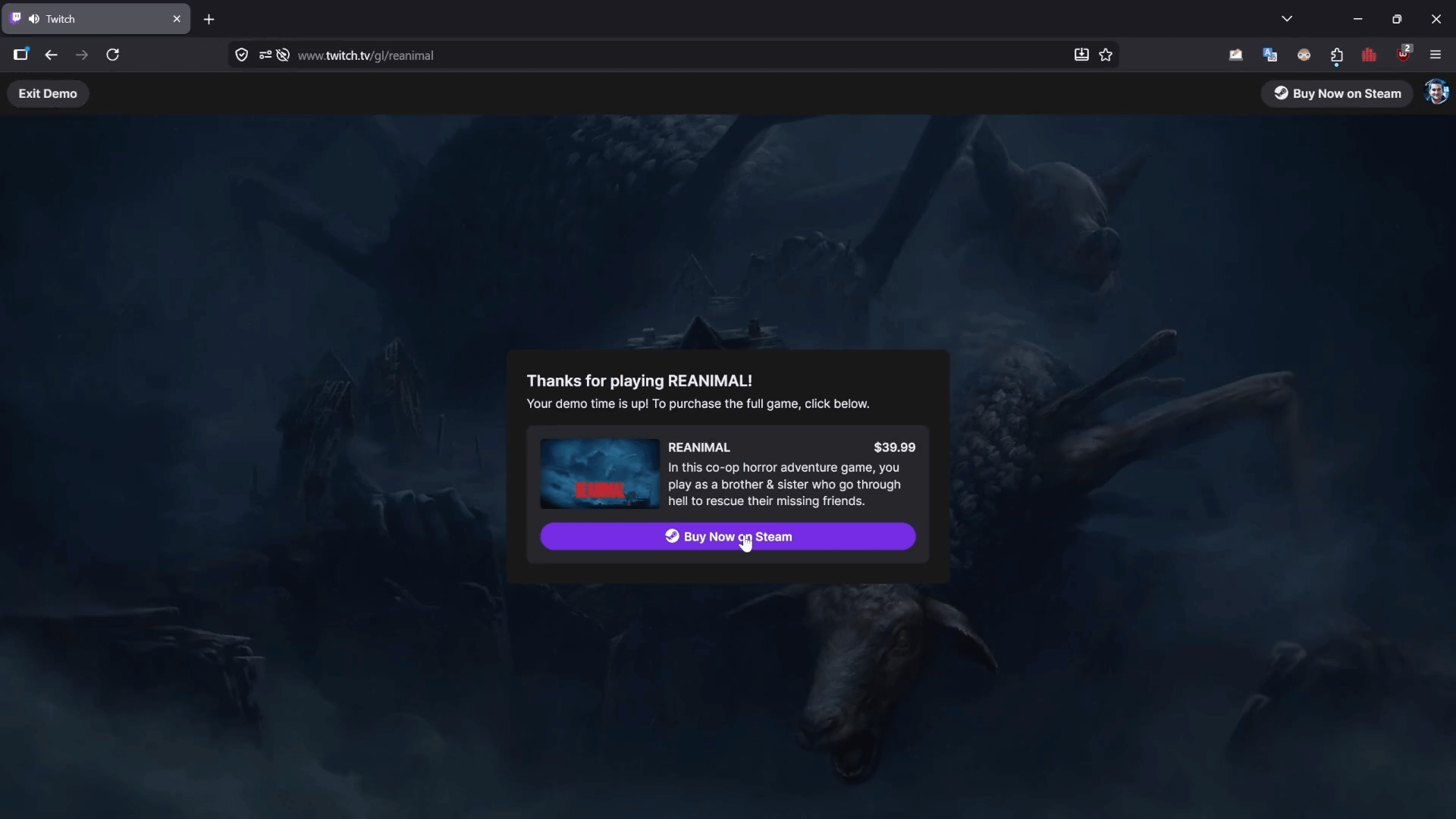Expand the list all tabs chevron
This screenshot has height=819, width=1456.
pyautogui.click(x=1287, y=19)
